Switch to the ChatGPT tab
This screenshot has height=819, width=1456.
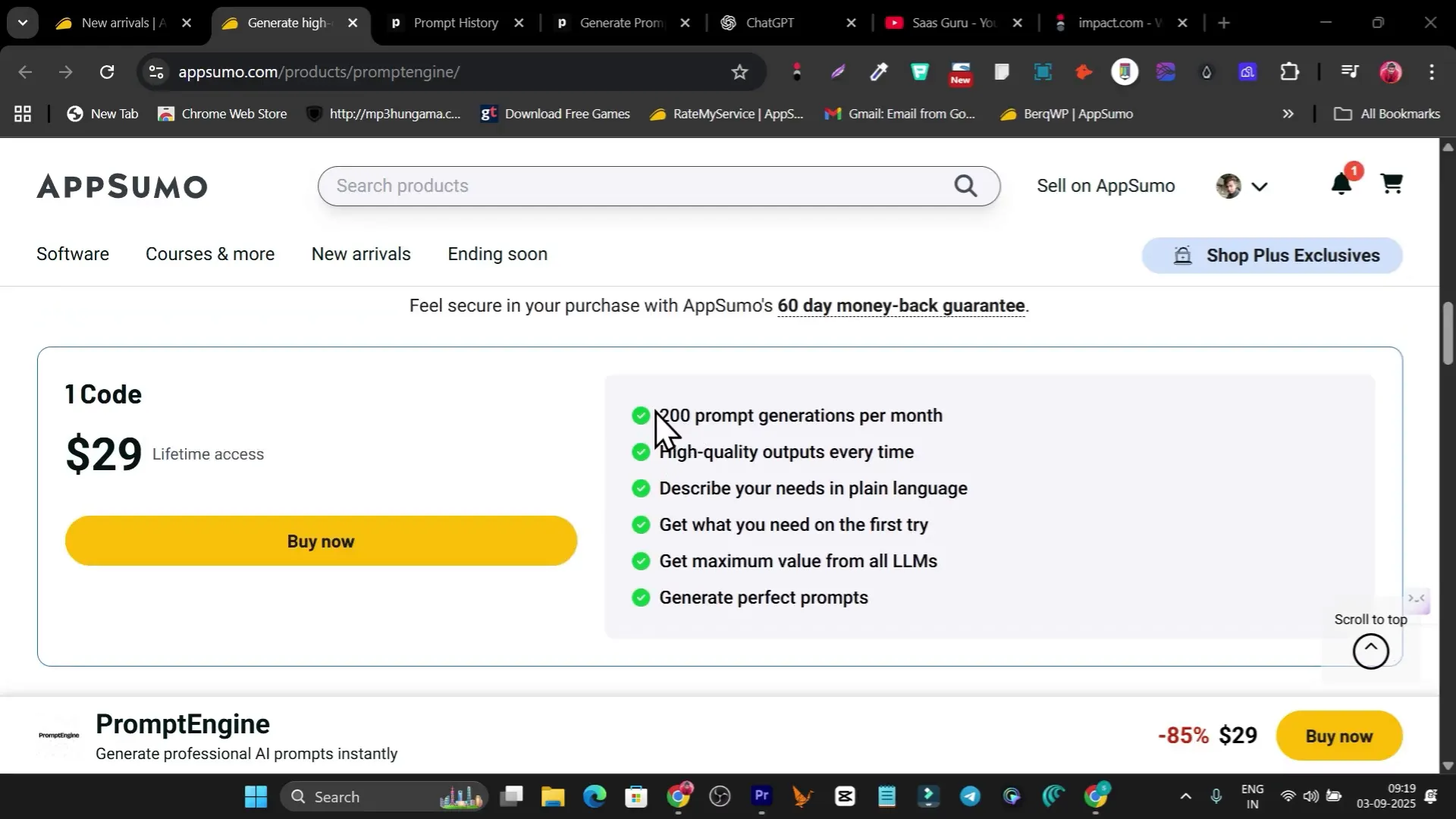(x=770, y=23)
